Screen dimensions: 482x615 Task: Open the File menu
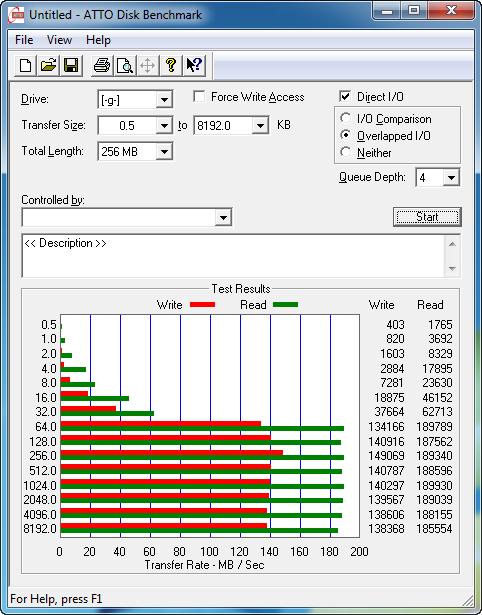[24, 40]
